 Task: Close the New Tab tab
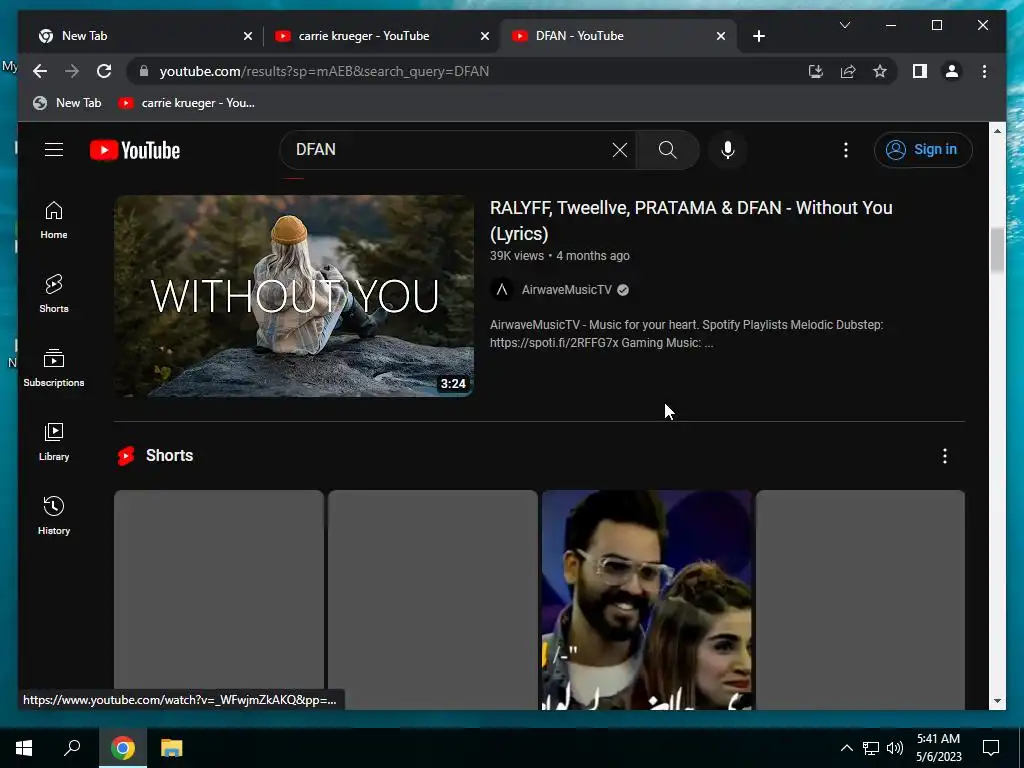click(x=248, y=36)
